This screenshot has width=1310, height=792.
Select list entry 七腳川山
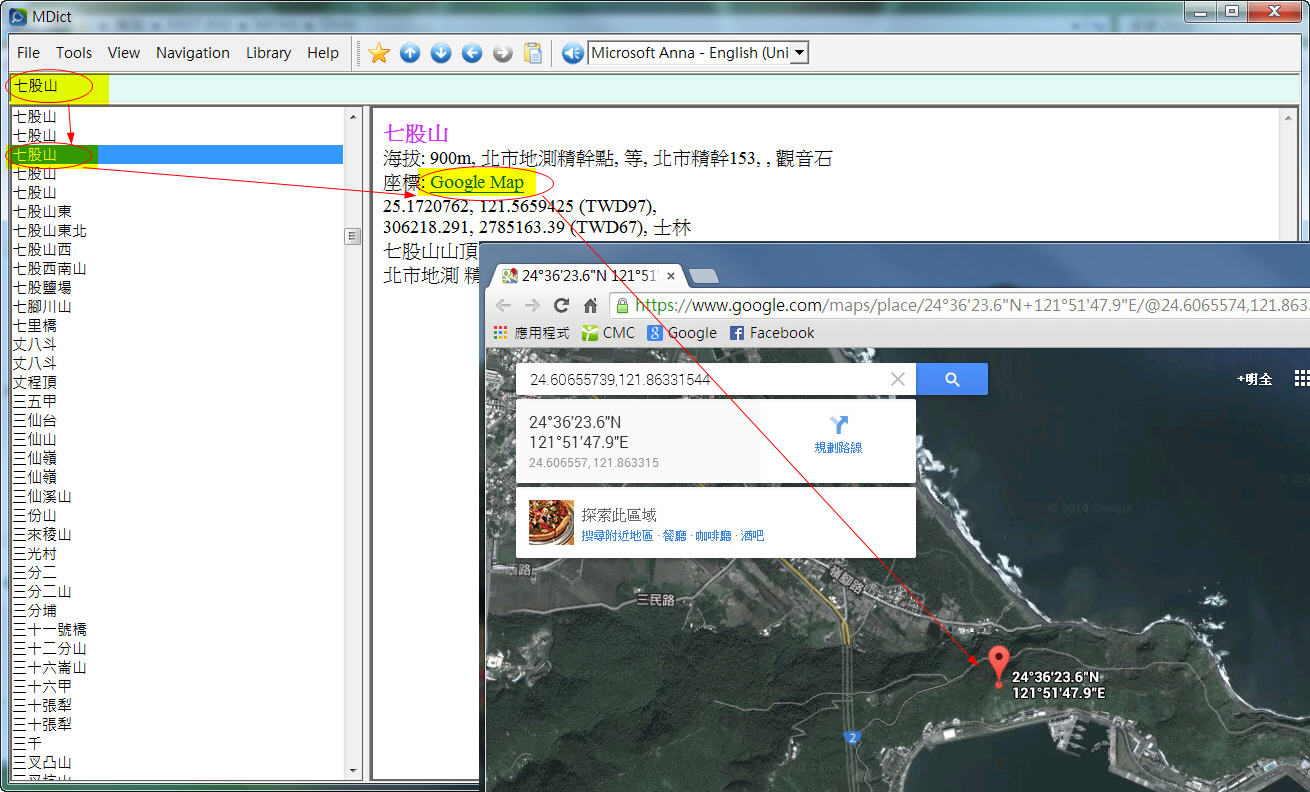[x=42, y=307]
